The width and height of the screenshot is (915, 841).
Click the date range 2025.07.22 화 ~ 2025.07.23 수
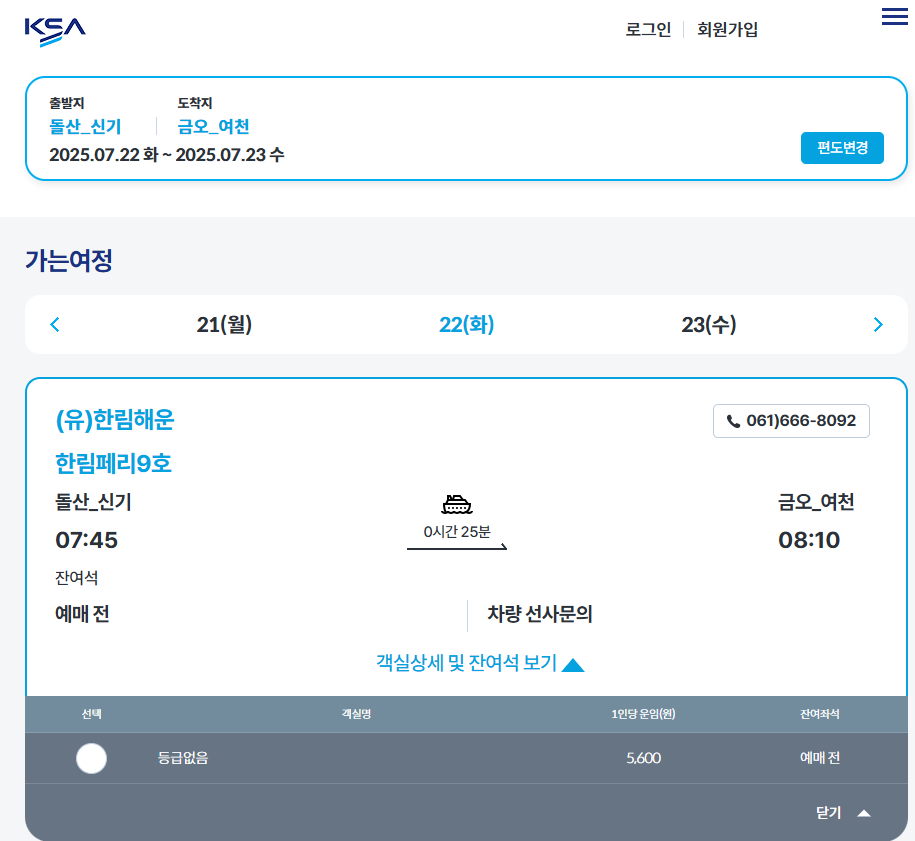pos(166,155)
